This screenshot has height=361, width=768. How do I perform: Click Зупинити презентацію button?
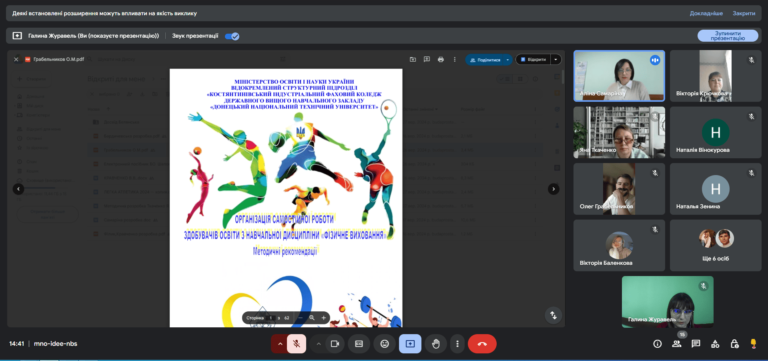[x=727, y=36]
